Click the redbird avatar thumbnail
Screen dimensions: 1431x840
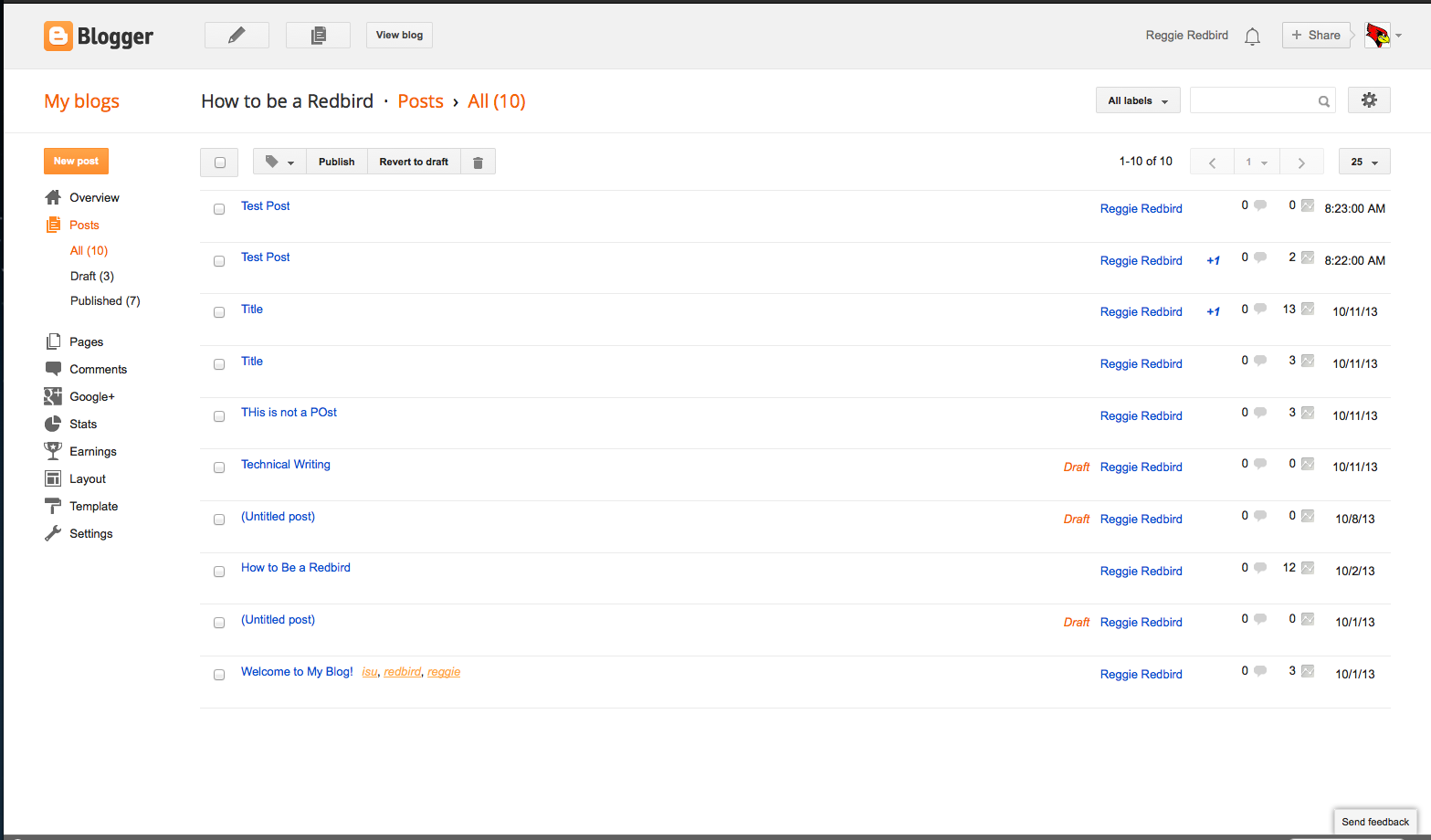click(1376, 35)
